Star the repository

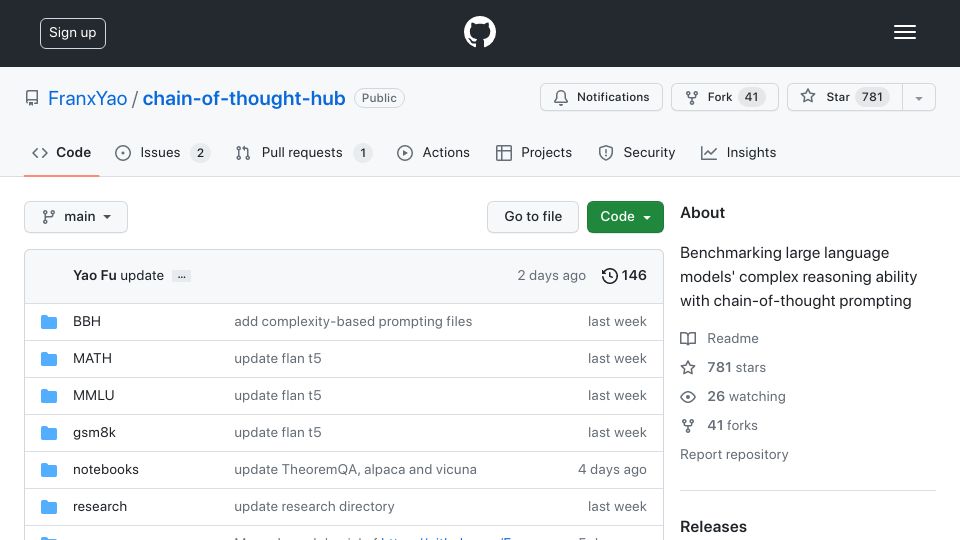[x=844, y=97]
